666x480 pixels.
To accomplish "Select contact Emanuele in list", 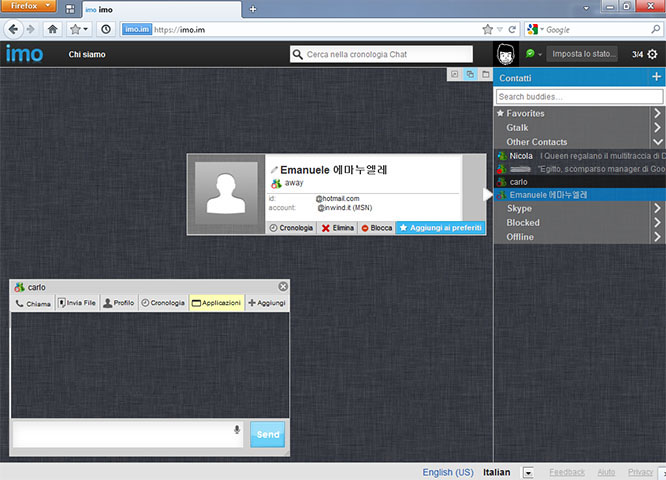I will pos(579,195).
